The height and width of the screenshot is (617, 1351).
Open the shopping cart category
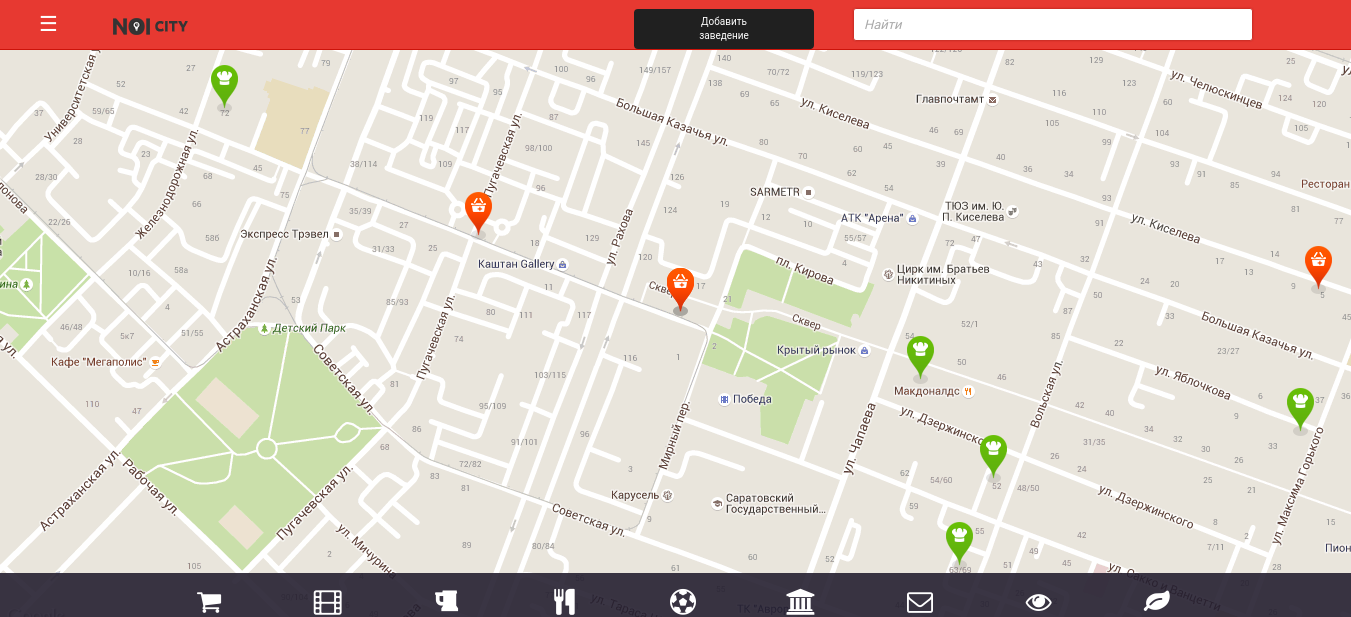tap(209, 601)
